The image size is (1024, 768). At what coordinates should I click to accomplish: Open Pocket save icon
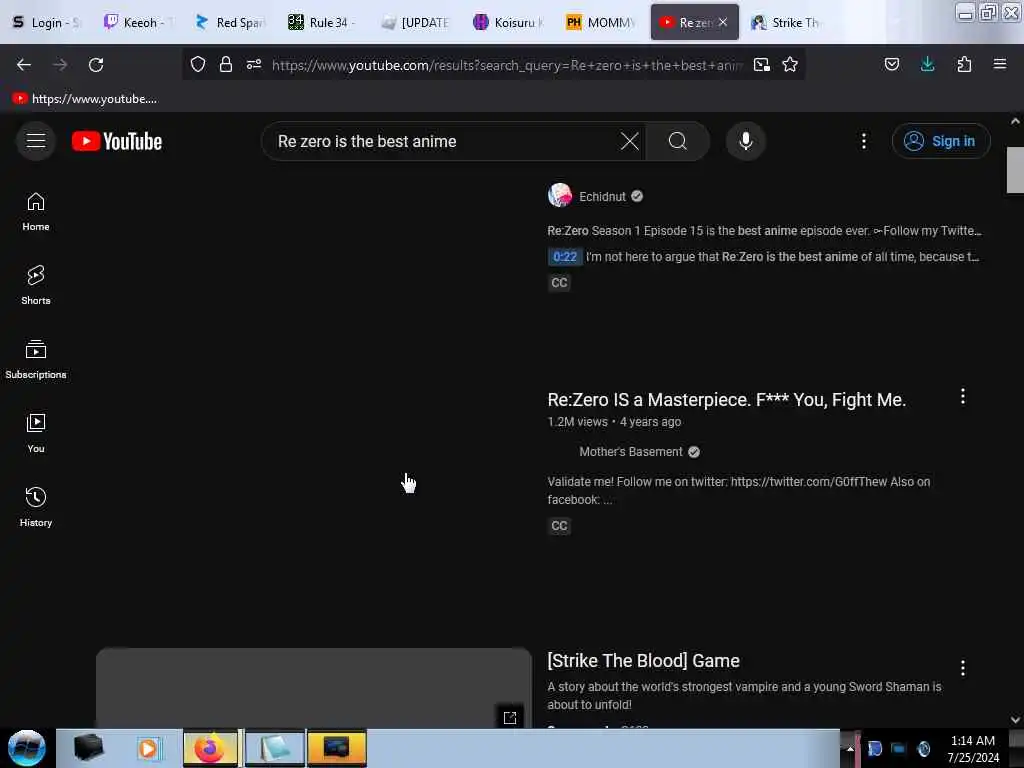coord(891,64)
